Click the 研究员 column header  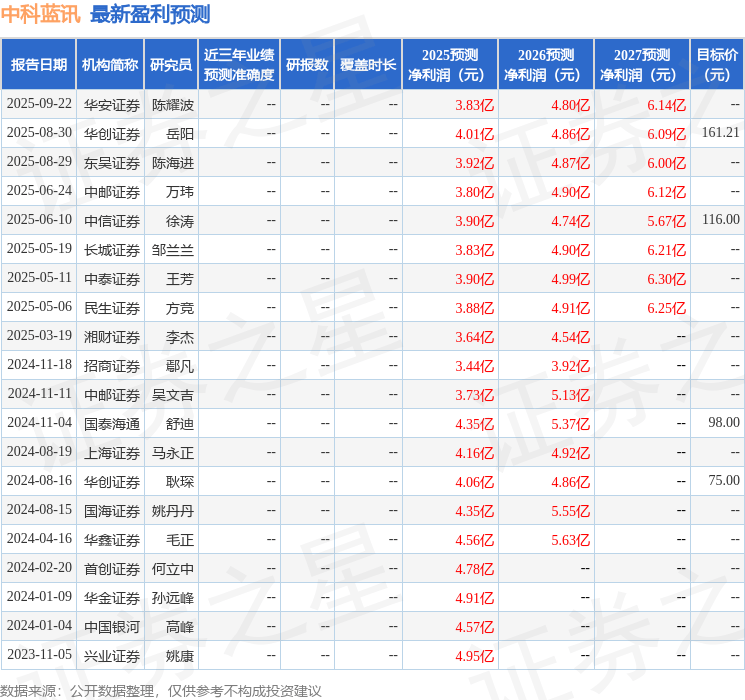(x=171, y=65)
